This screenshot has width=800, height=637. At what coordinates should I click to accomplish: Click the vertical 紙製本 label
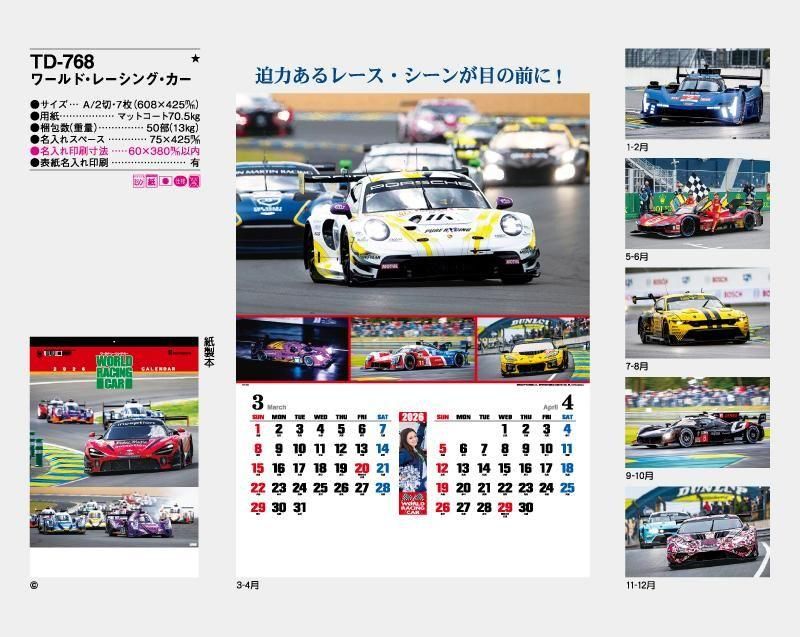(x=209, y=352)
